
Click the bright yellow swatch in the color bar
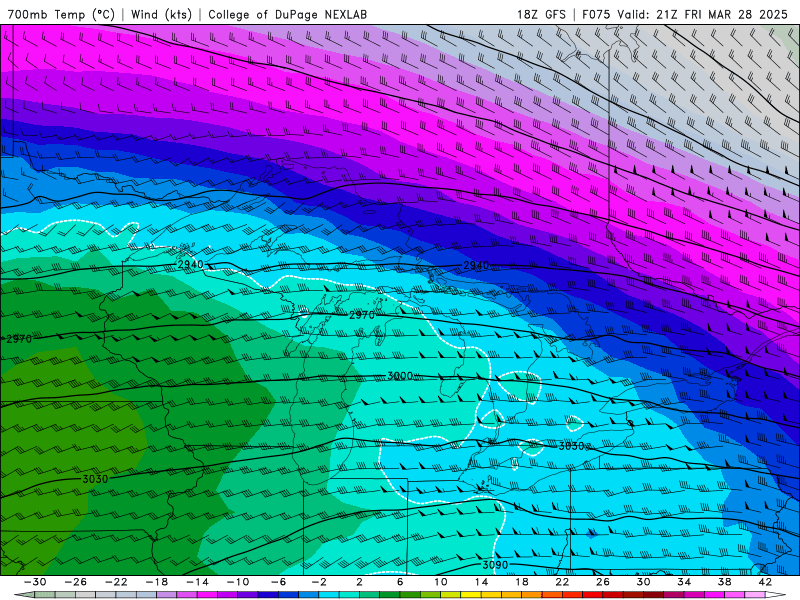pos(471,595)
